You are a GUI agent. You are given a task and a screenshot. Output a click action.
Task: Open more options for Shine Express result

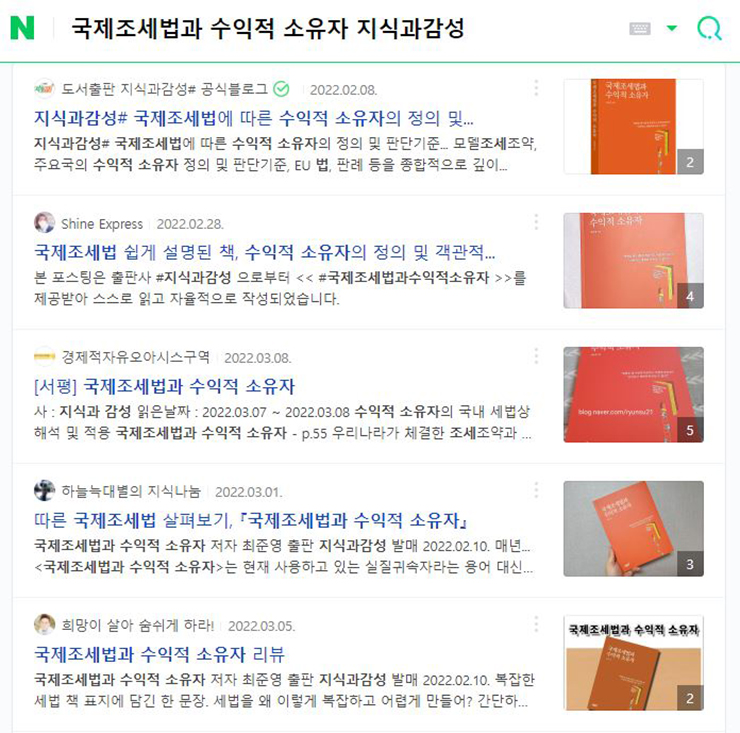536,222
